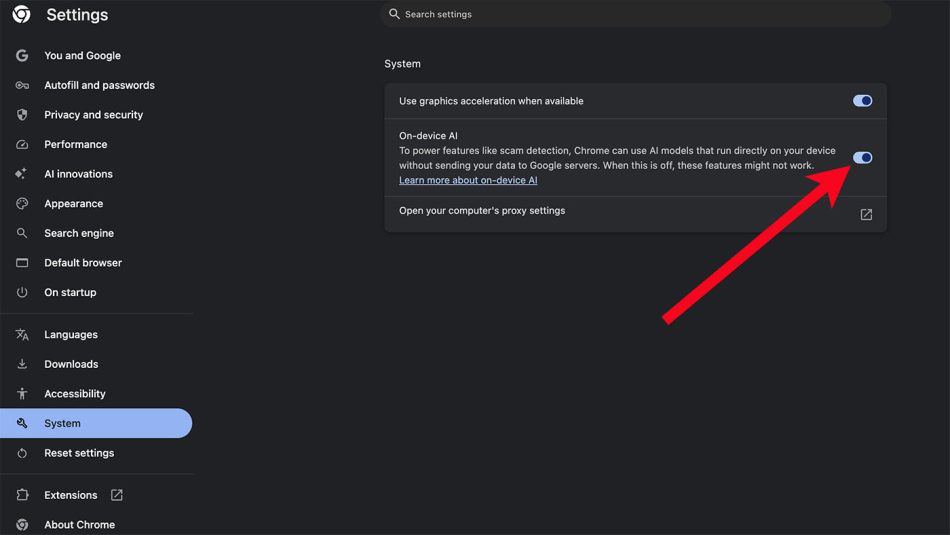950x535 pixels.
Task: Toggle the On-device AI switch
Action: [862, 158]
